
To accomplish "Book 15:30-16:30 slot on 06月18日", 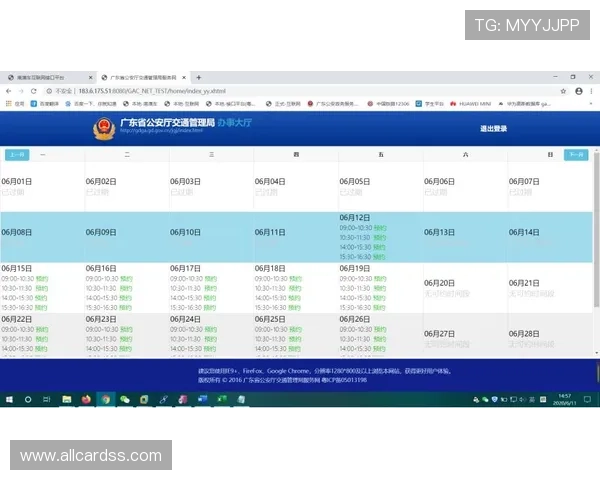I will point(295,307).
